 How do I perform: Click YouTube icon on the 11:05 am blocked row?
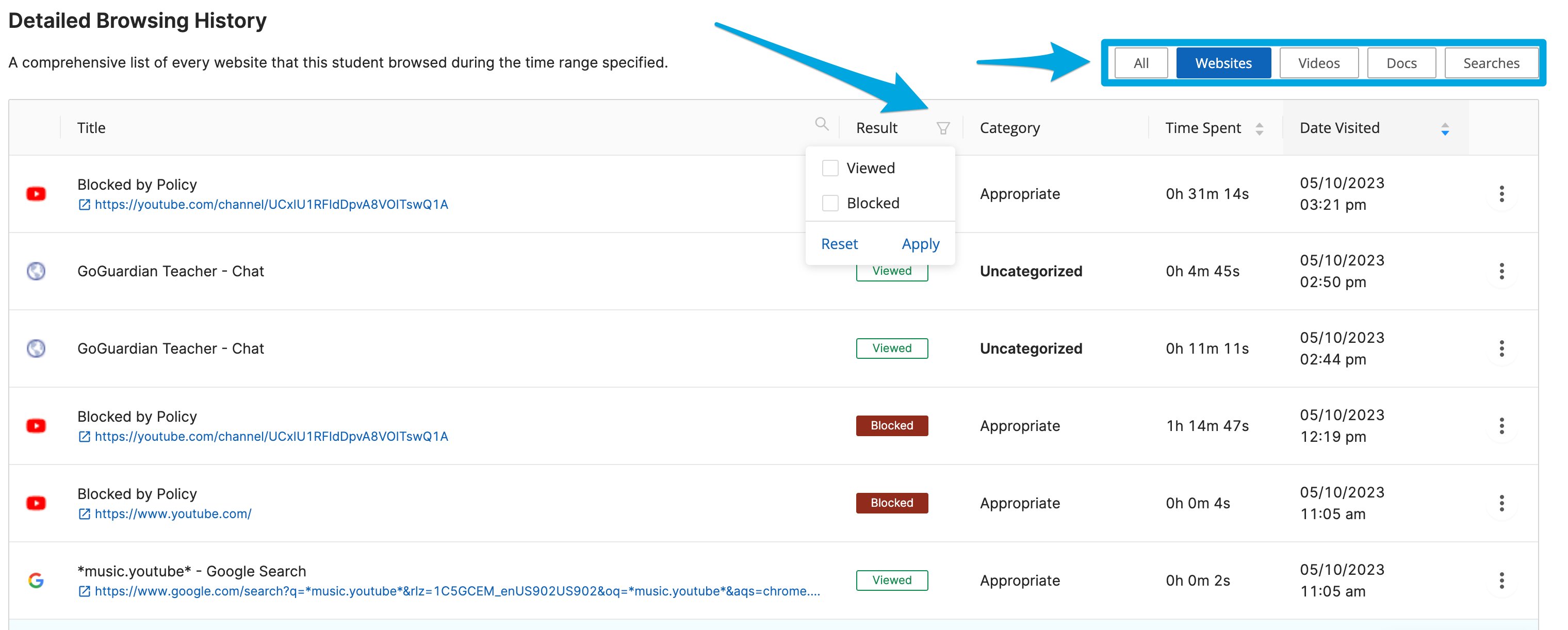[x=36, y=503]
